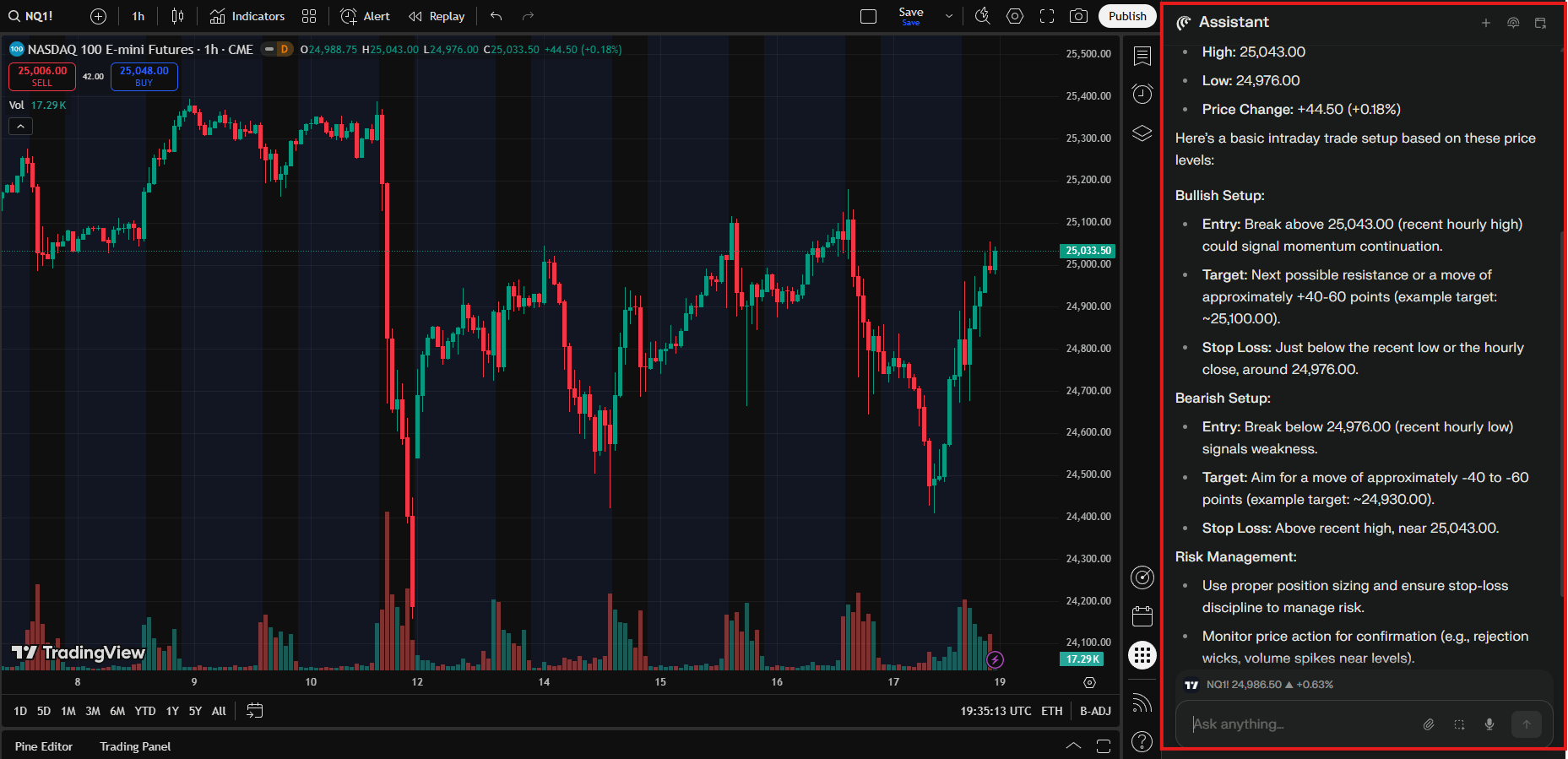Publish the chart idea
Viewport: 1568px width, 759px height.
click(1127, 16)
